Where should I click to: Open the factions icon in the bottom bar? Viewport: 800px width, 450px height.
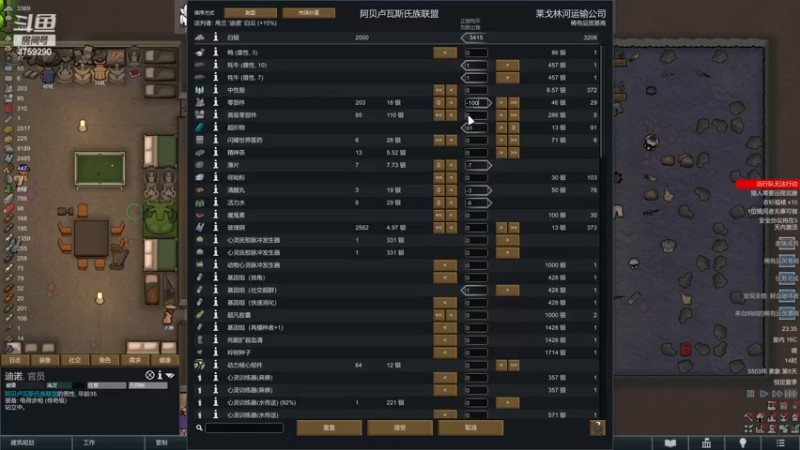pos(706,443)
